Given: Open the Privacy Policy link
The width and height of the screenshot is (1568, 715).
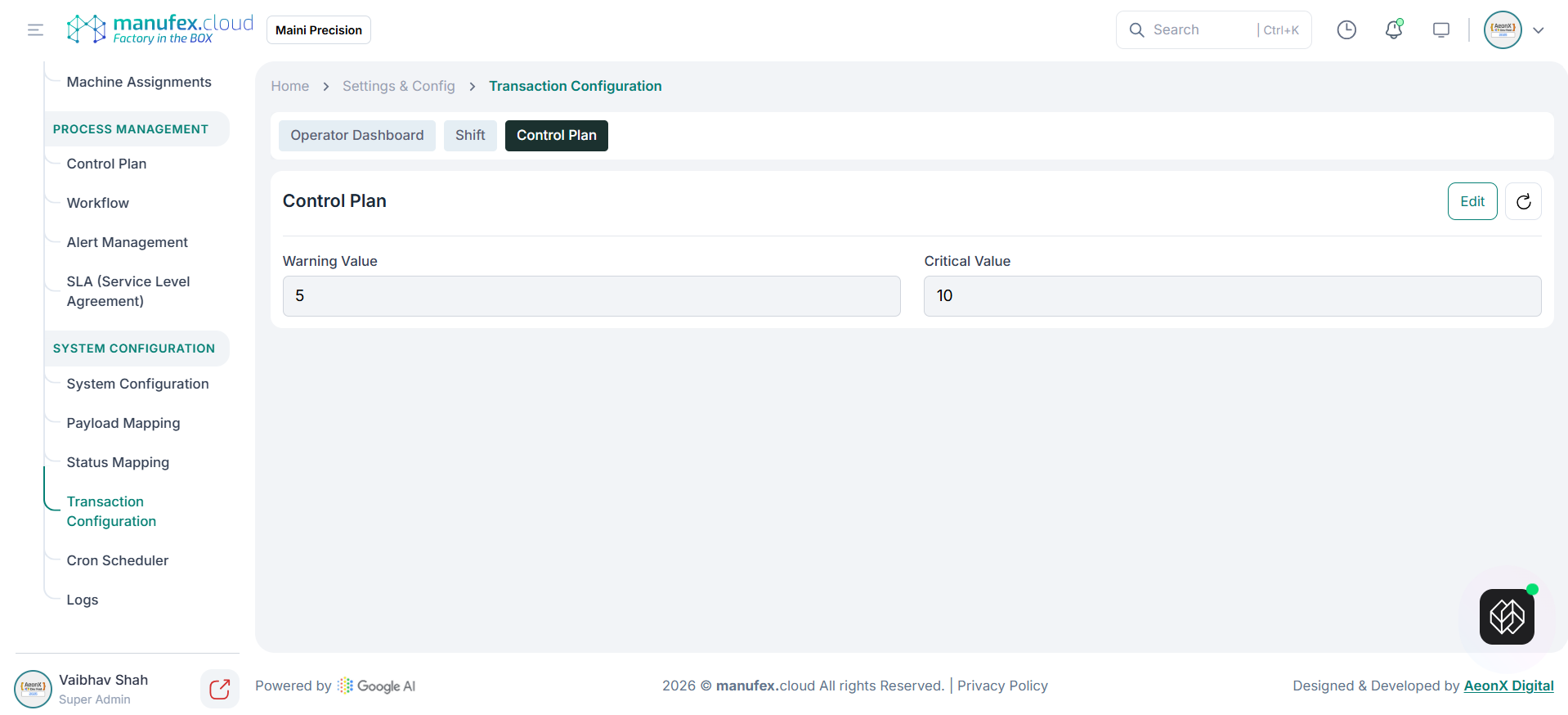Looking at the screenshot, I should coord(1002,686).
